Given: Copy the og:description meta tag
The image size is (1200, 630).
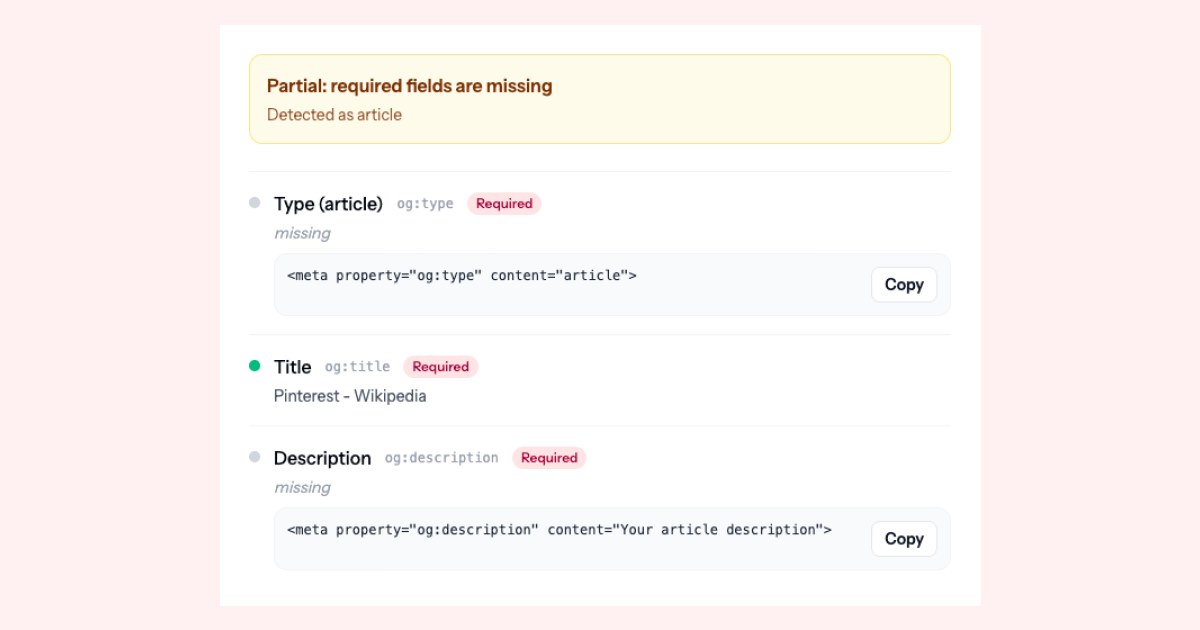Looking at the screenshot, I should [x=904, y=538].
